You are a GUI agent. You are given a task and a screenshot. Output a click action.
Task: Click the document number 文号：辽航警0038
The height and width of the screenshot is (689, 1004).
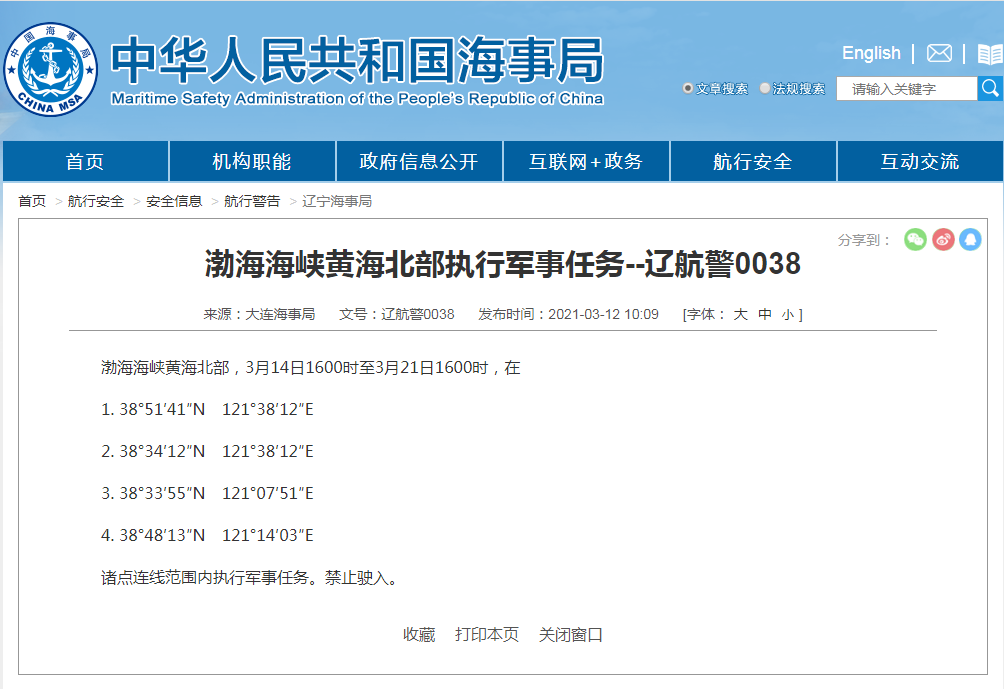point(397,314)
